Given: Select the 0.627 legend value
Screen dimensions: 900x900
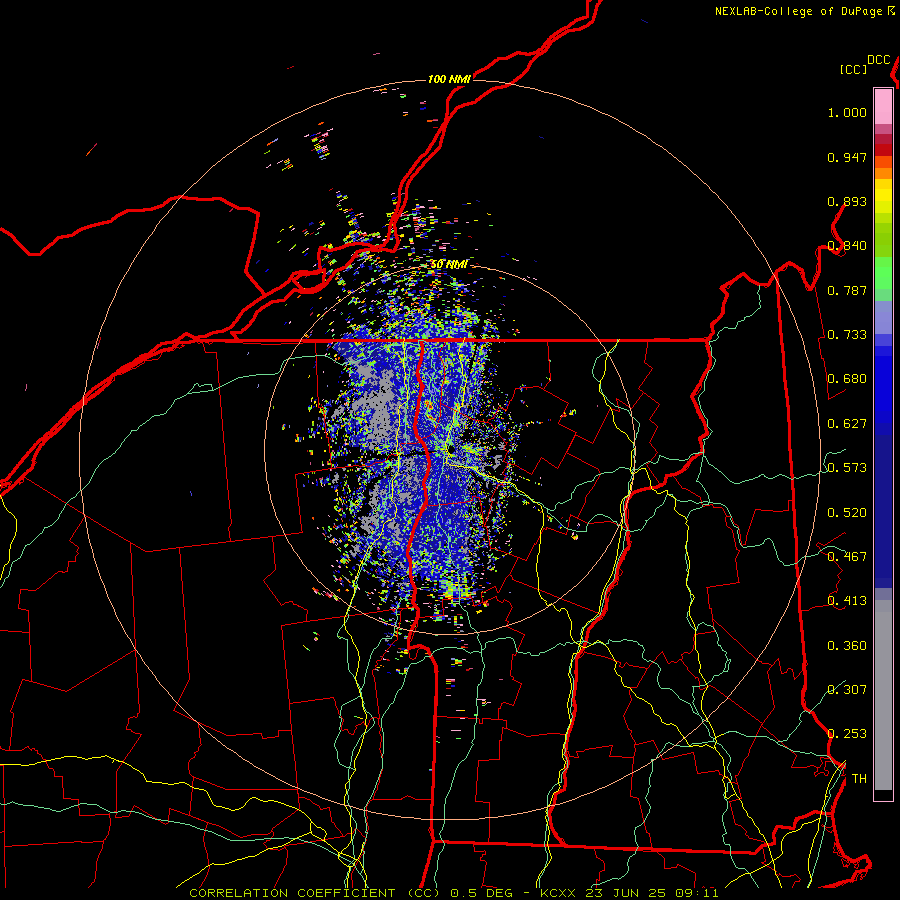Looking at the screenshot, I should coord(847,424).
